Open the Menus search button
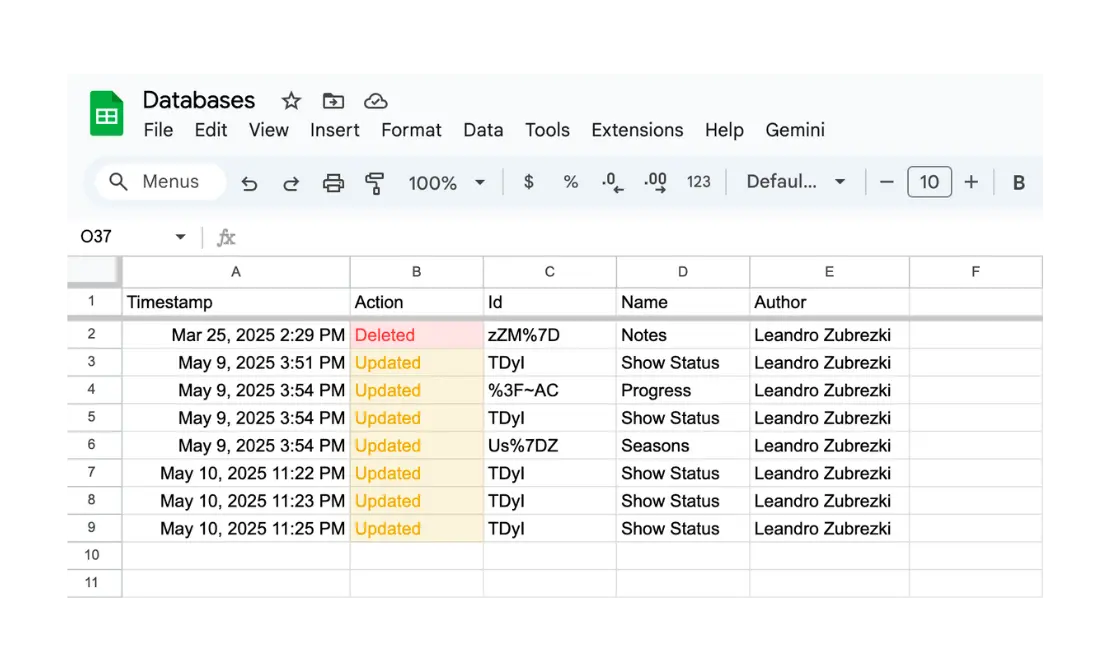Screen dimensions: 1110x672 tap(158, 181)
